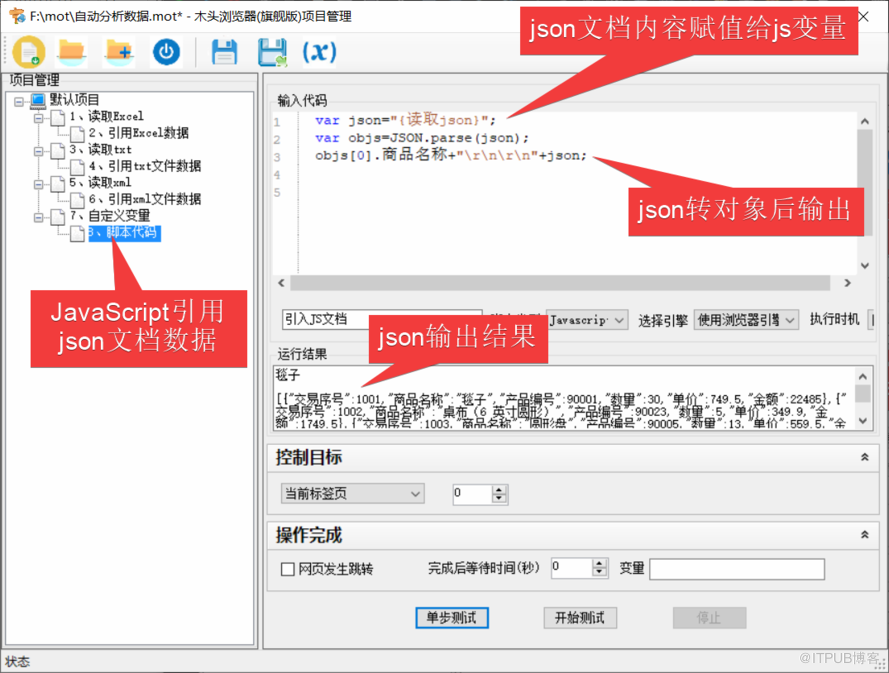This screenshot has width=889, height=673.
Task: Close the project management window
Action: point(863,16)
